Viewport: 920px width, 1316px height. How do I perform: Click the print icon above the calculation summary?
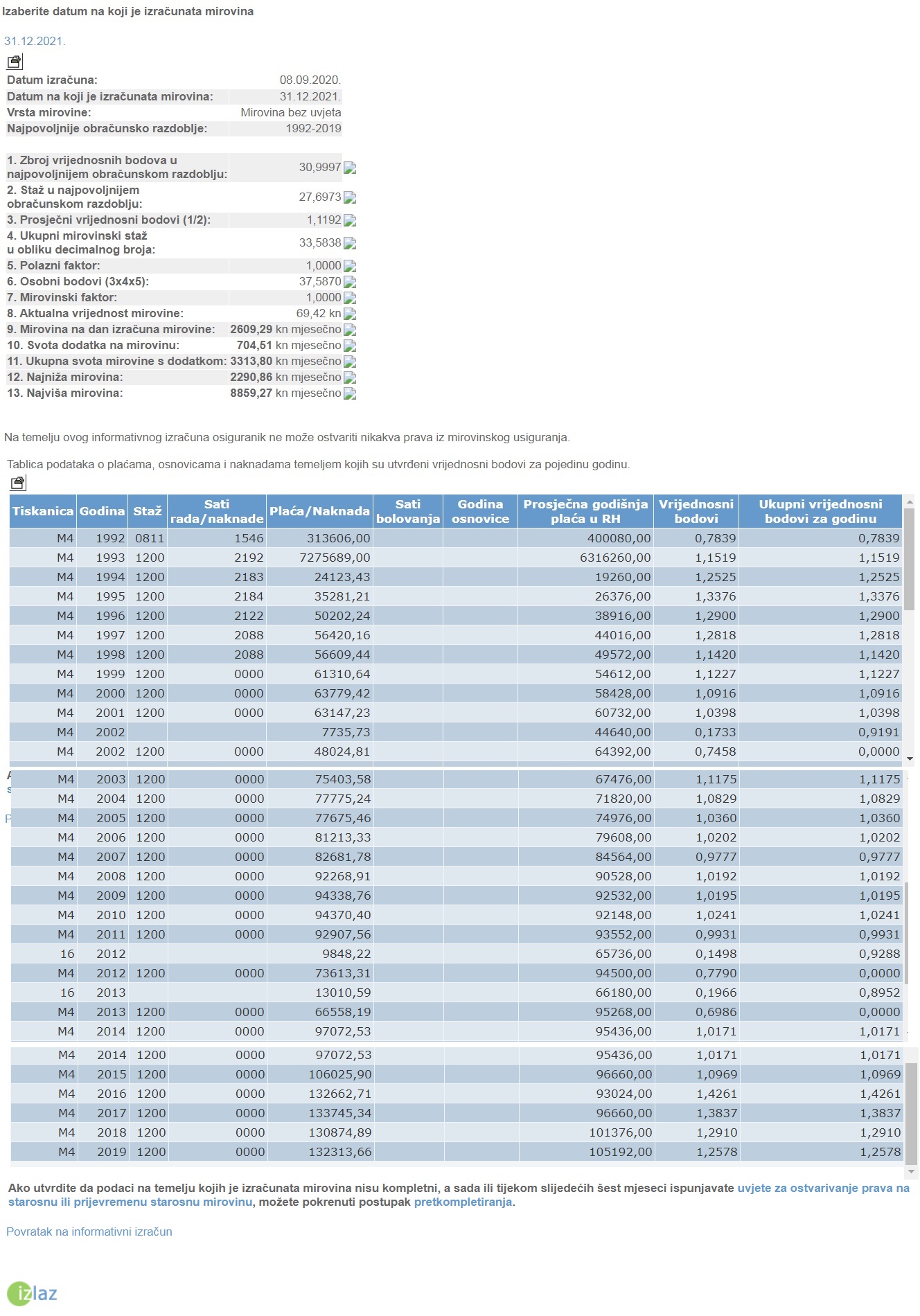[15, 62]
